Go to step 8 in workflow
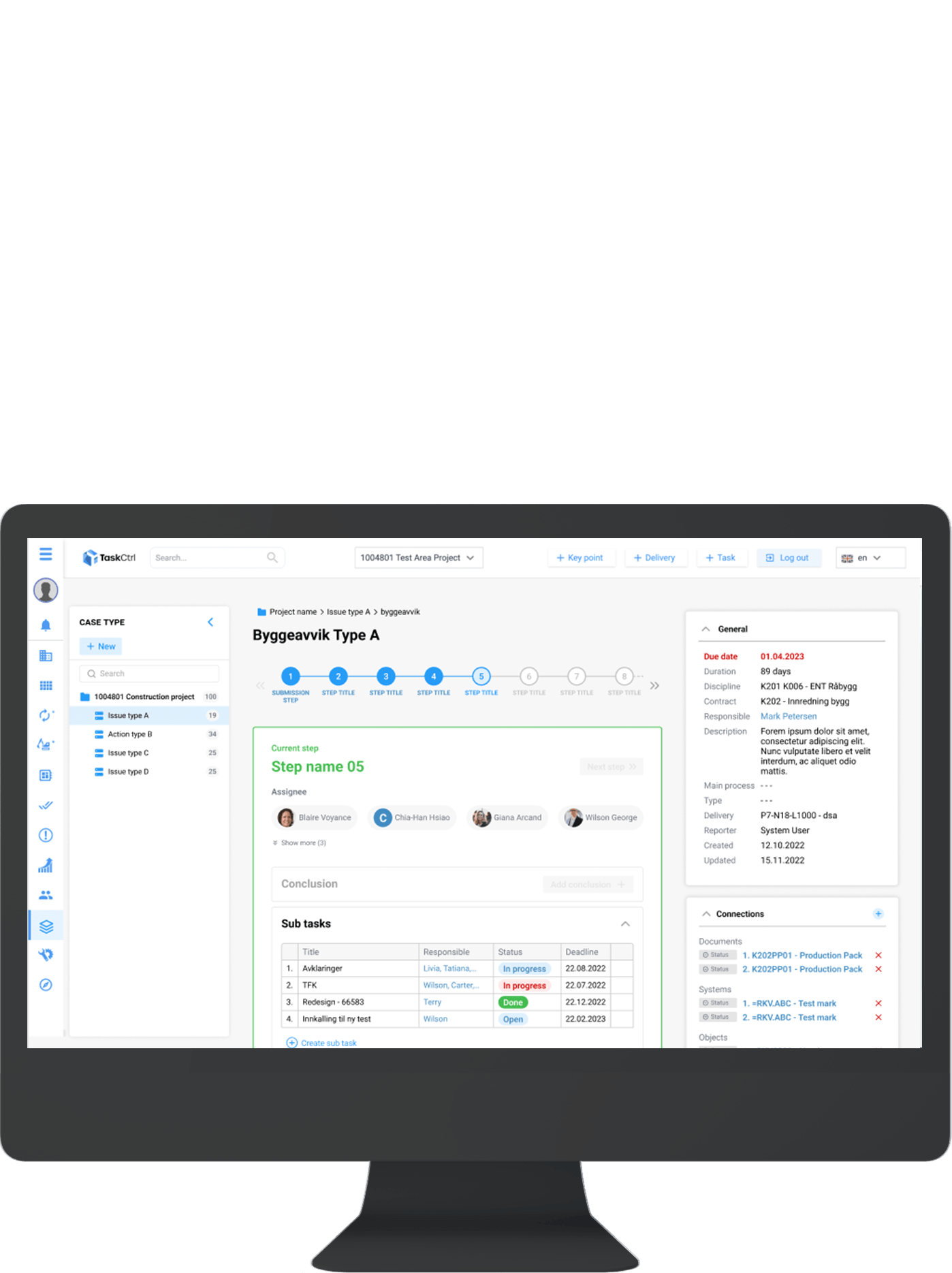952x1273 pixels. click(x=624, y=676)
